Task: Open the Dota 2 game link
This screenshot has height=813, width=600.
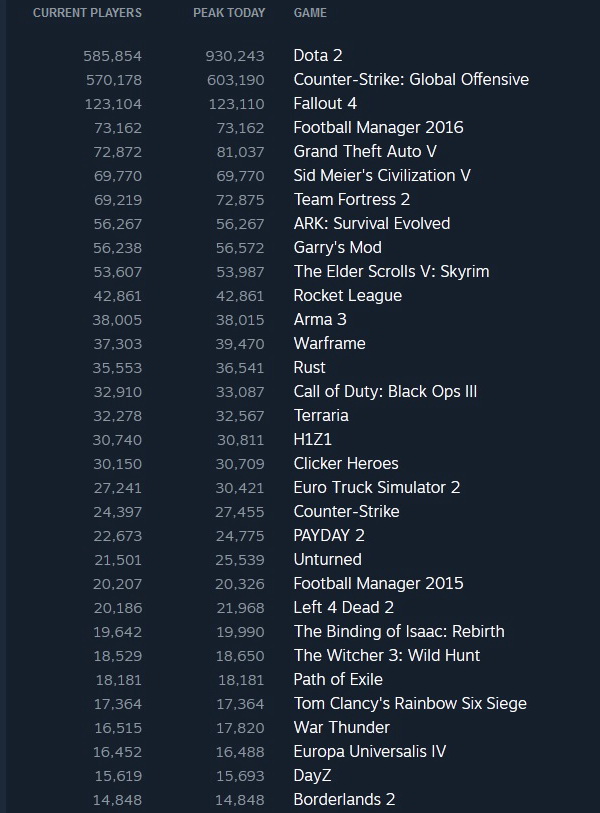Action: (318, 55)
